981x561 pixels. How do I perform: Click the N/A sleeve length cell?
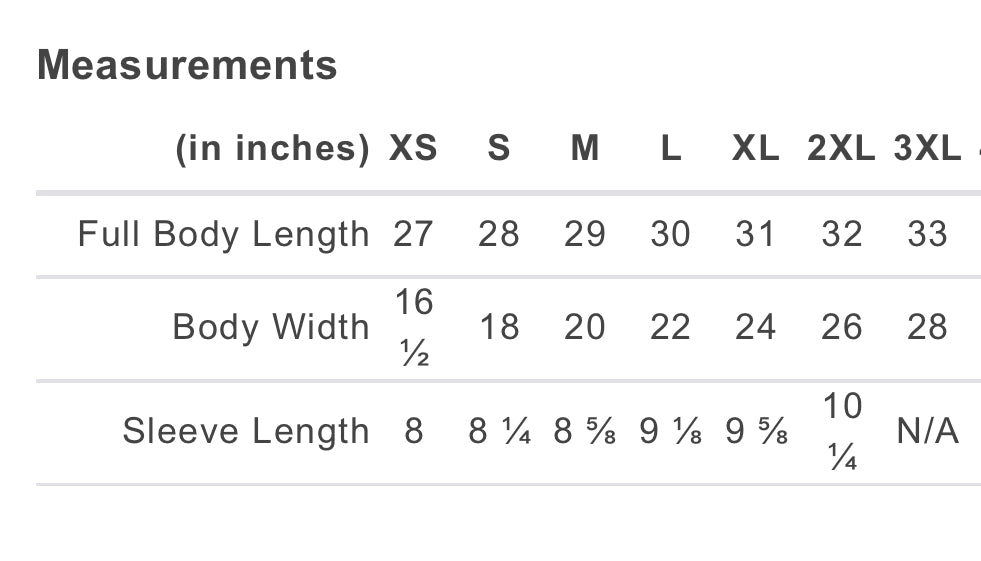tap(927, 431)
